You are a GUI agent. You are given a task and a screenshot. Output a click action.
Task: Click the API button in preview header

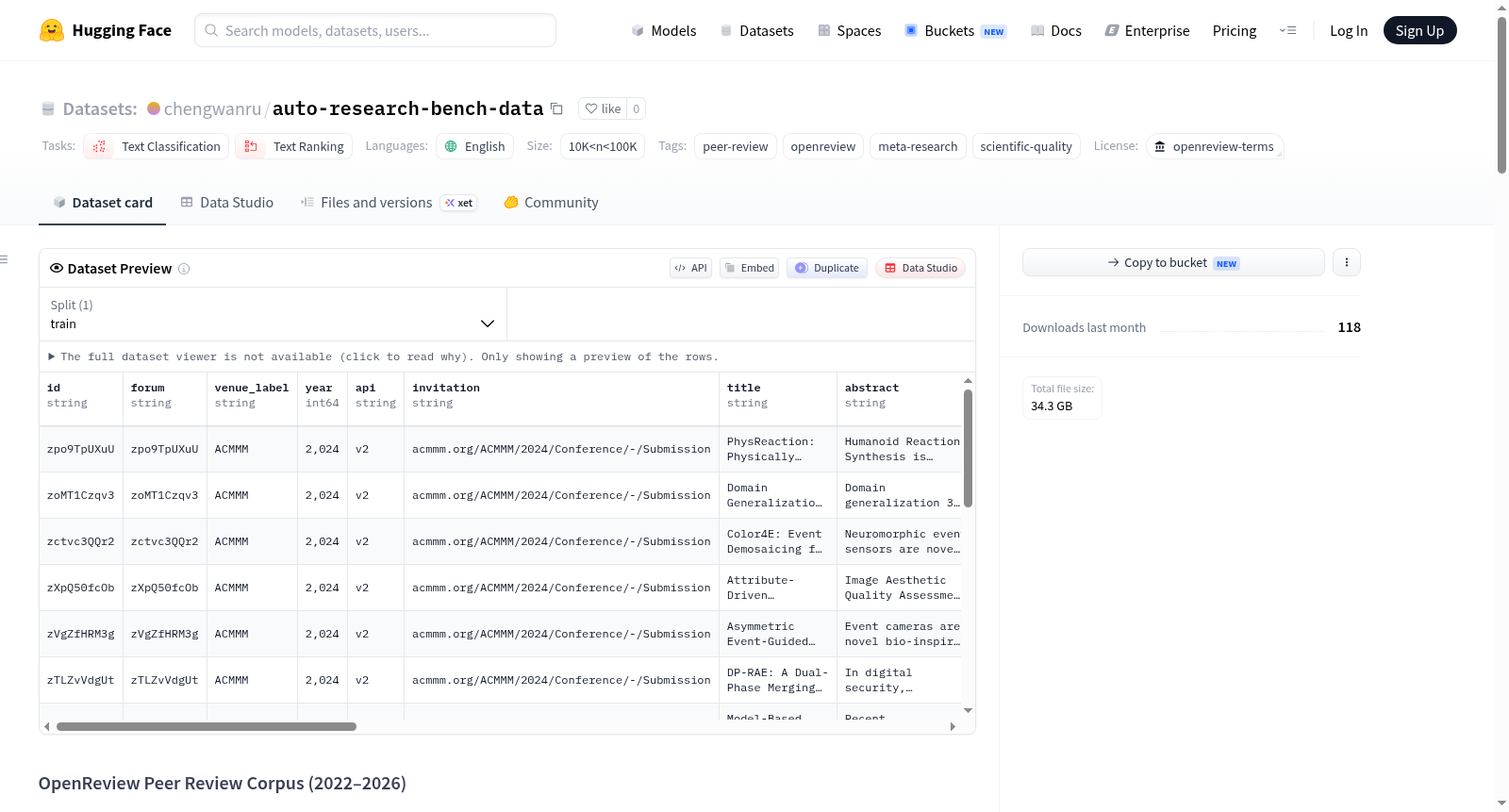coord(690,268)
